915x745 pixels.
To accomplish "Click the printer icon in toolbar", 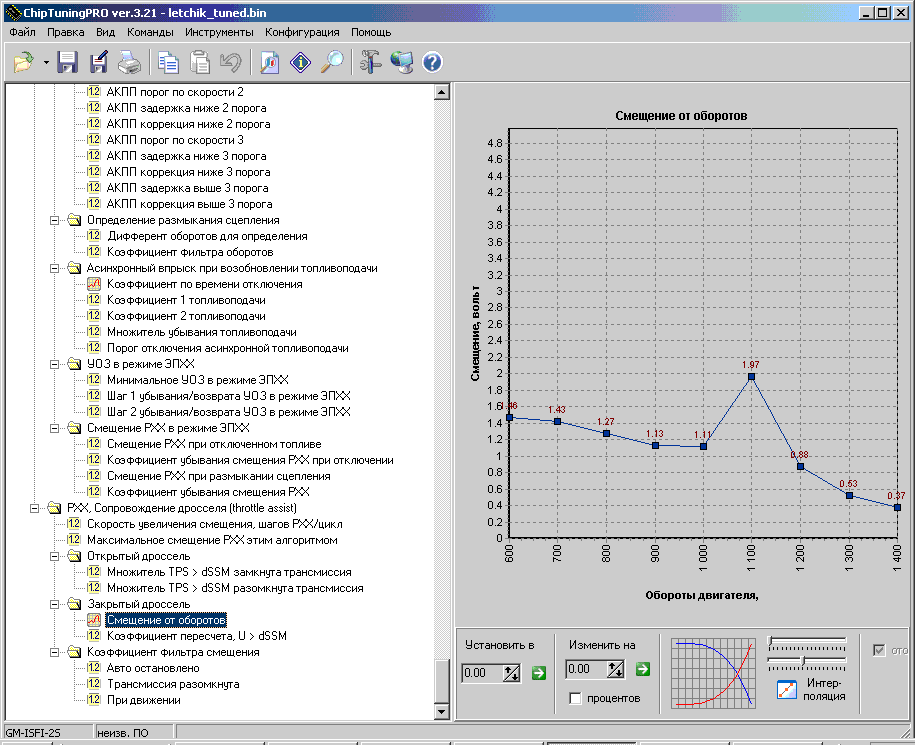I will click(130, 63).
